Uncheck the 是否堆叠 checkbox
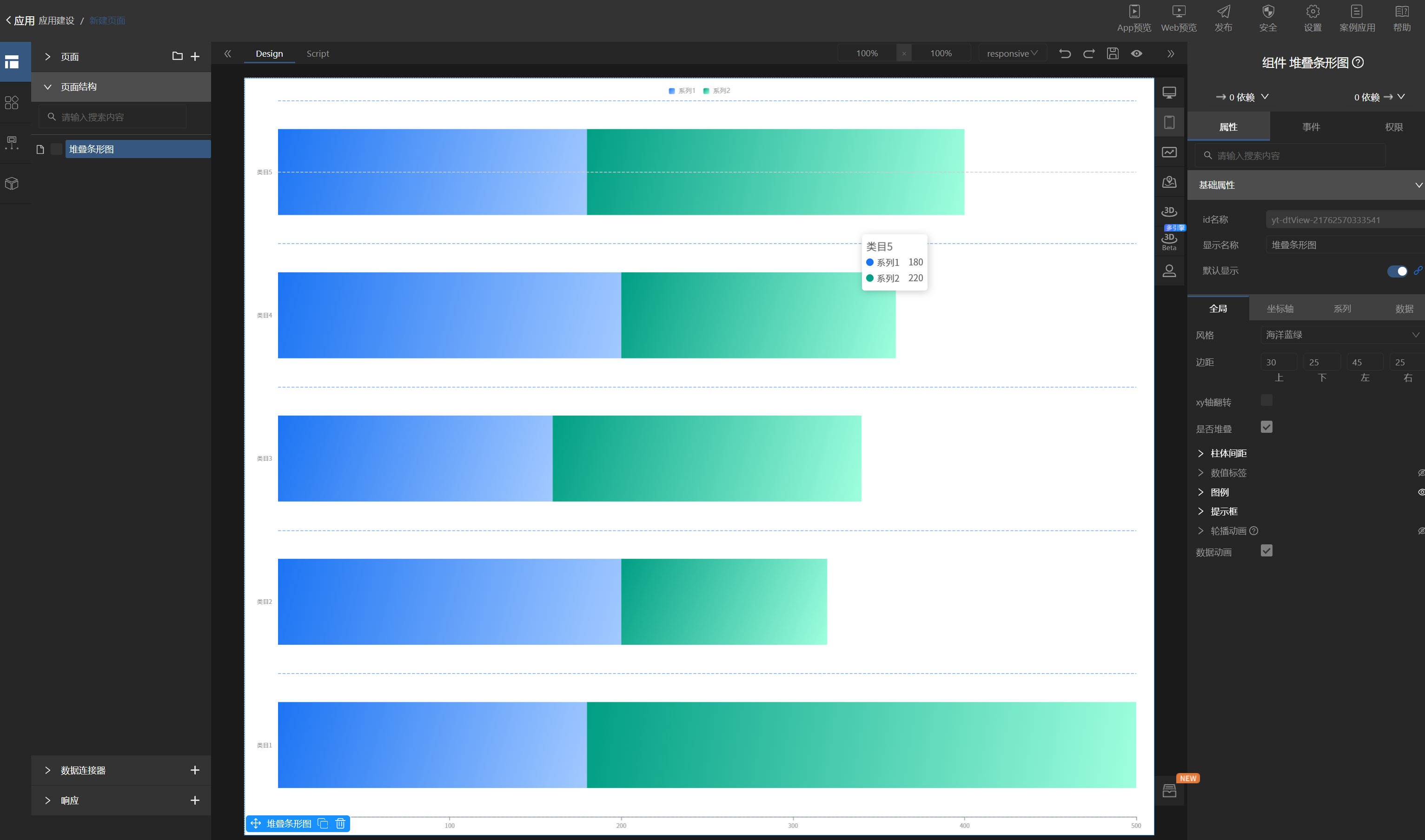The height and width of the screenshot is (840, 1425). pos(1266,427)
